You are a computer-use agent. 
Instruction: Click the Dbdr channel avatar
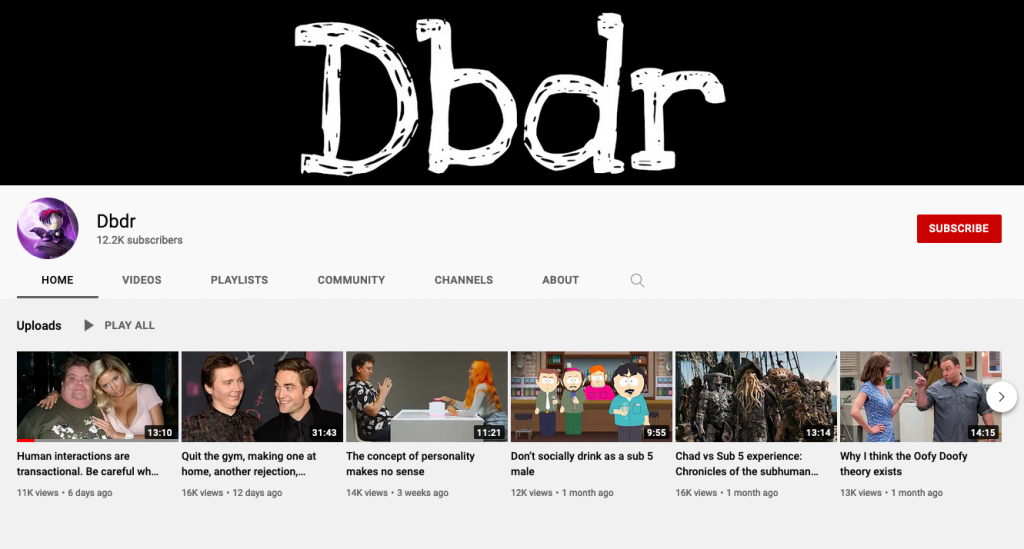coord(48,228)
